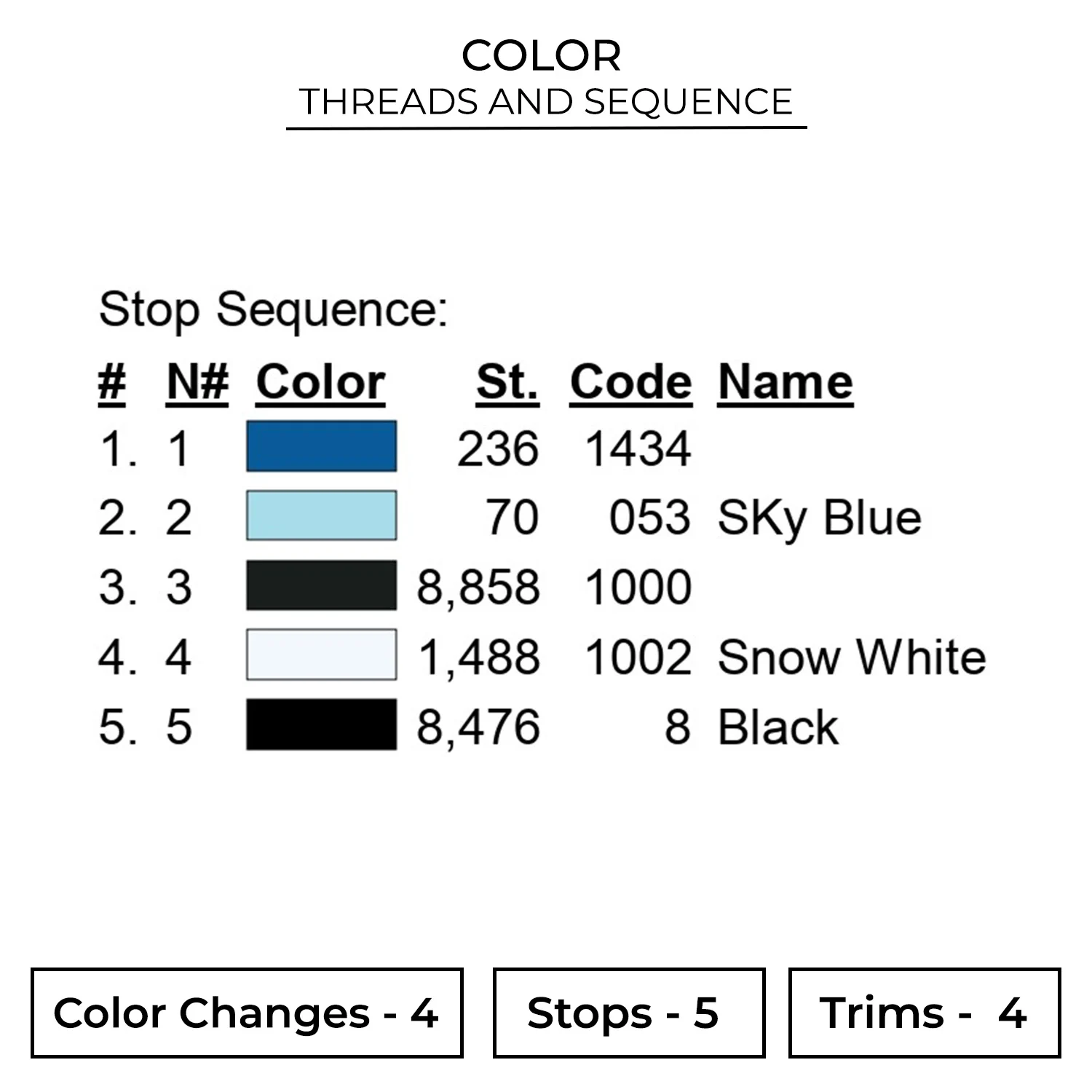Click the THREADS AND SEQUENCE heading
Screen dimensions: 1092x1092
click(x=546, y=102)
